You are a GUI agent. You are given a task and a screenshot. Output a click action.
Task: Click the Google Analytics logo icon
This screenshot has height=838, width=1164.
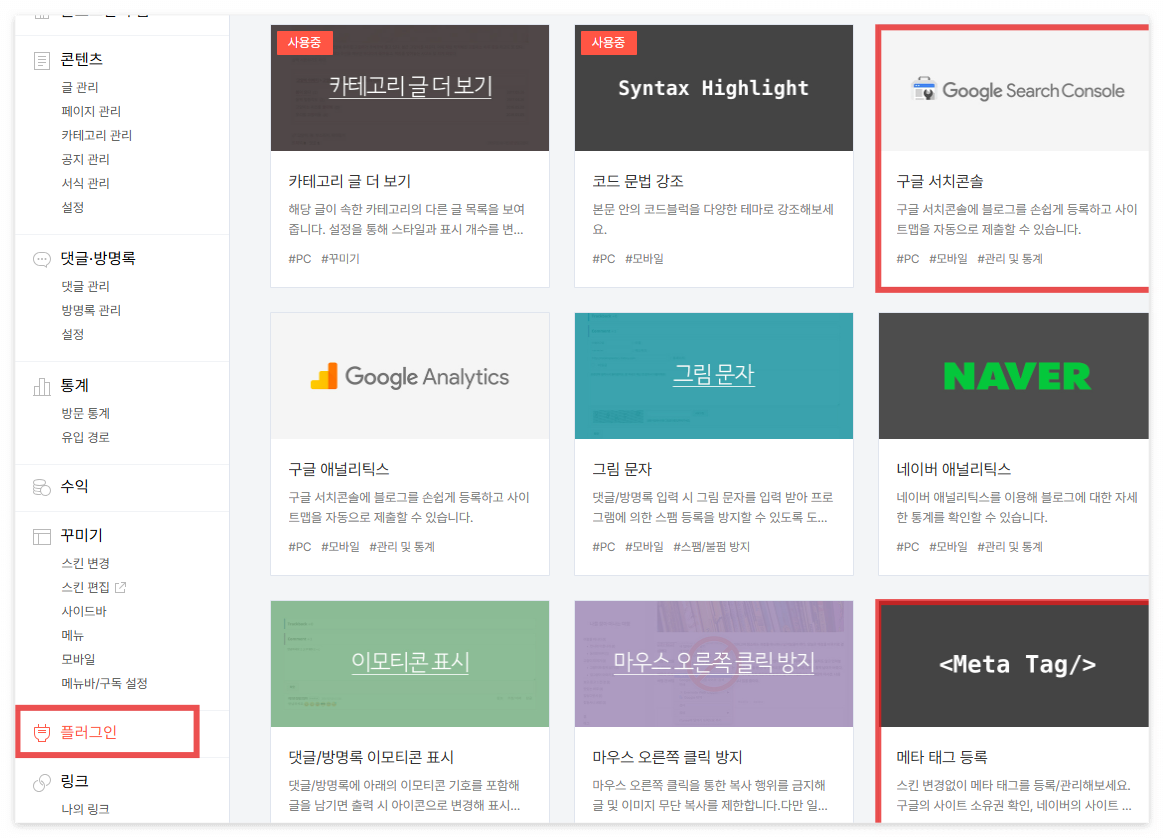coord(324,376)
